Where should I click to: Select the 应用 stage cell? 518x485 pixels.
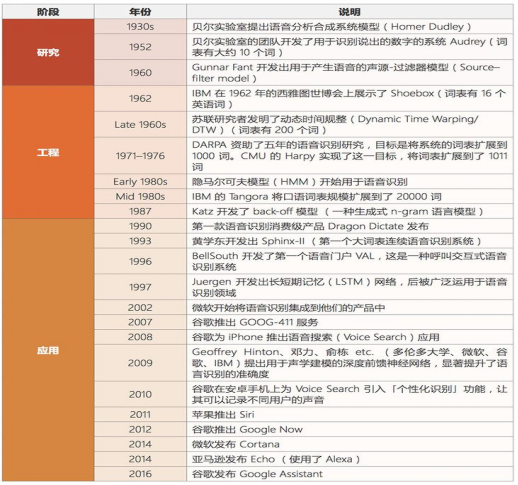tap(48, 350)
